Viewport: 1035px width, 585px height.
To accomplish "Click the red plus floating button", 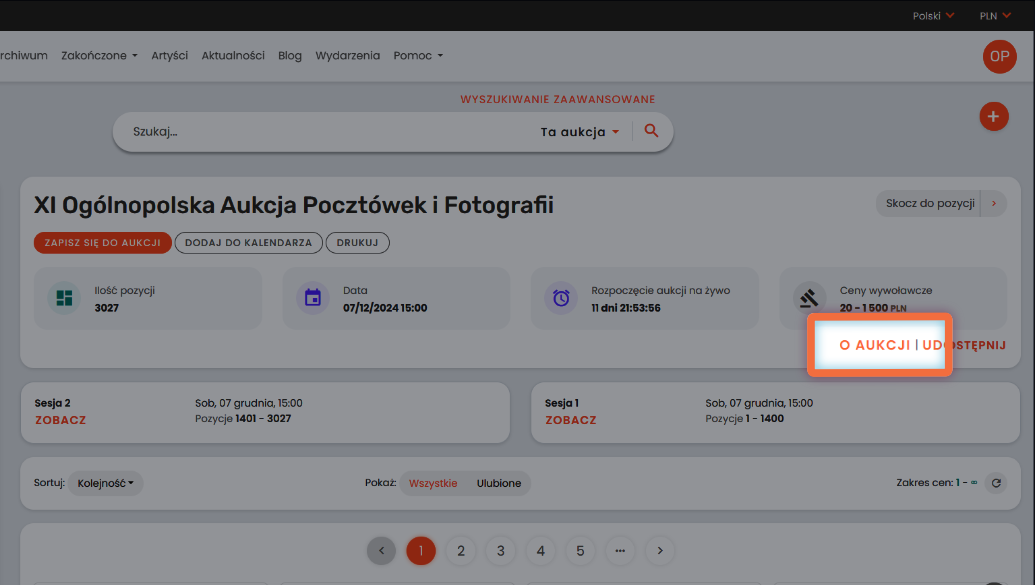I will (x=993, y=117).
